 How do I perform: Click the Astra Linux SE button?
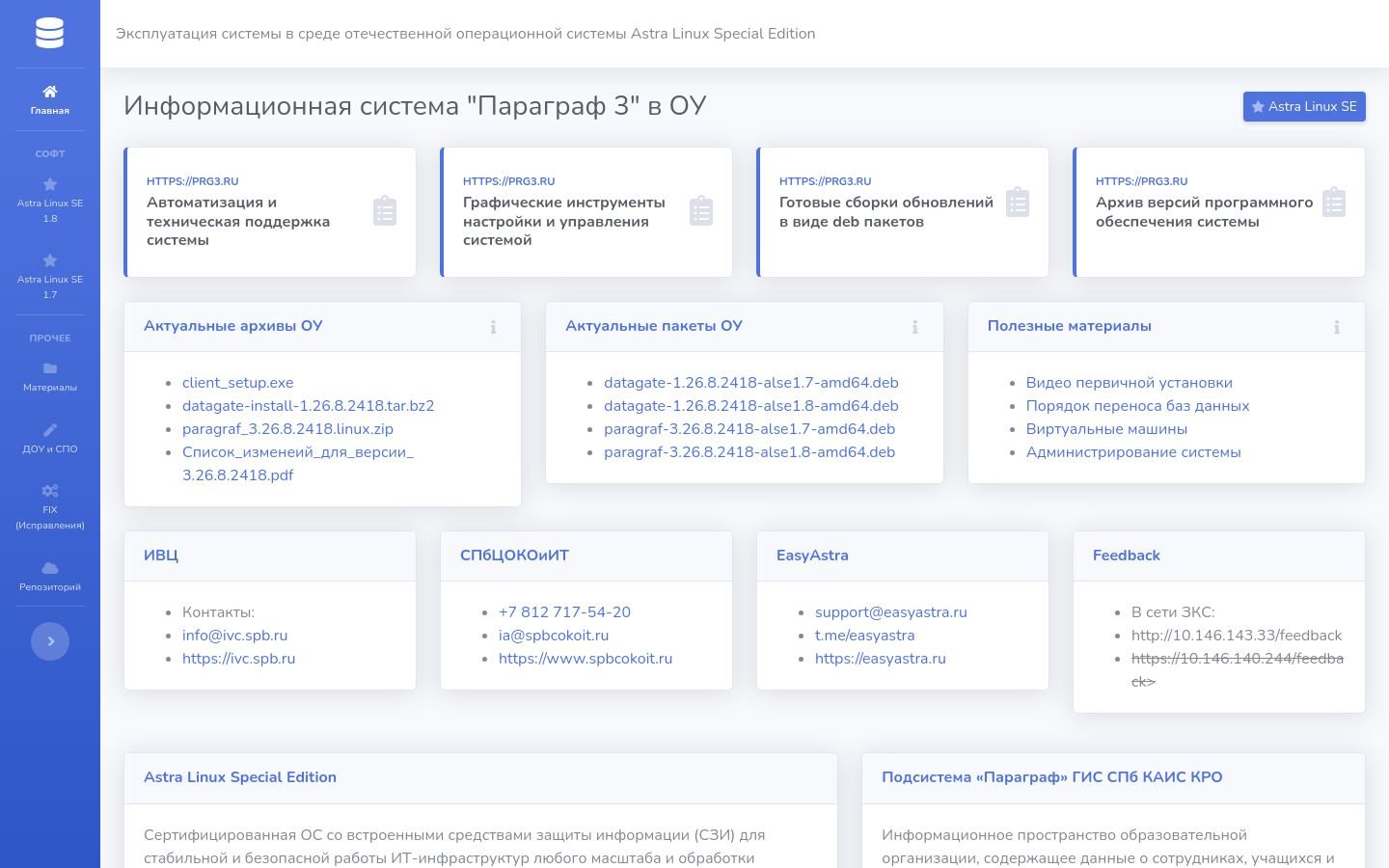tap(1304, 106)
